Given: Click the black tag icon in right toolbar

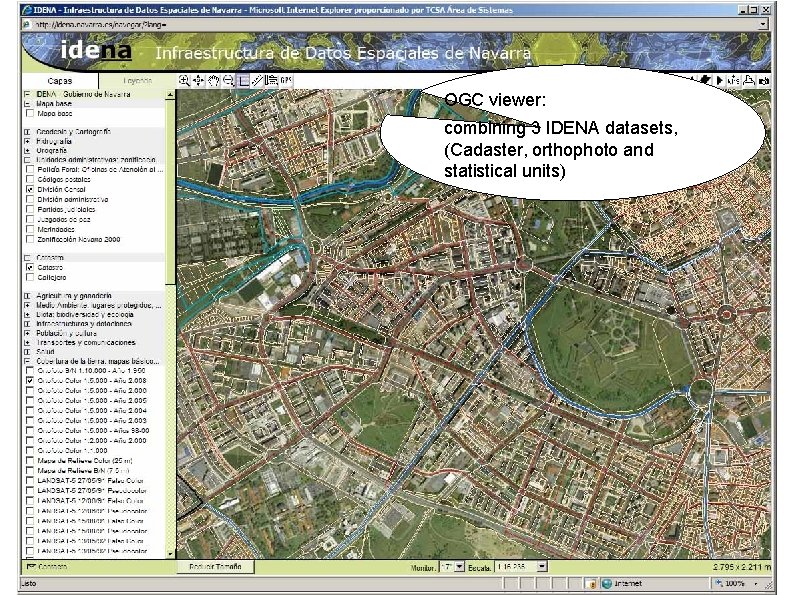Looking at the screenshot, I should pos(706,80).
